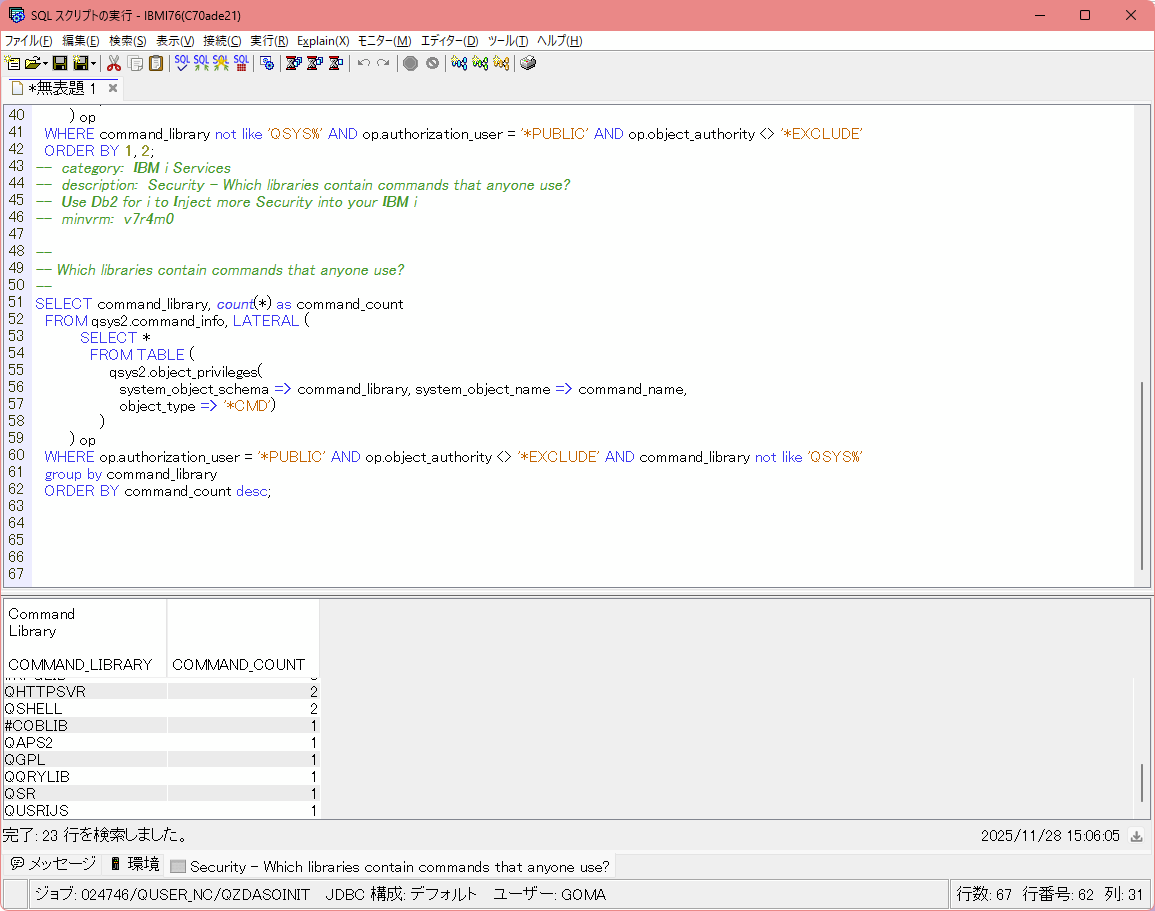The width and height of the screenshot is (1155, 911).
Task: Click the editor vertical scrollbar thumb
Action: pyautogui.click(x=1142, y=476)
